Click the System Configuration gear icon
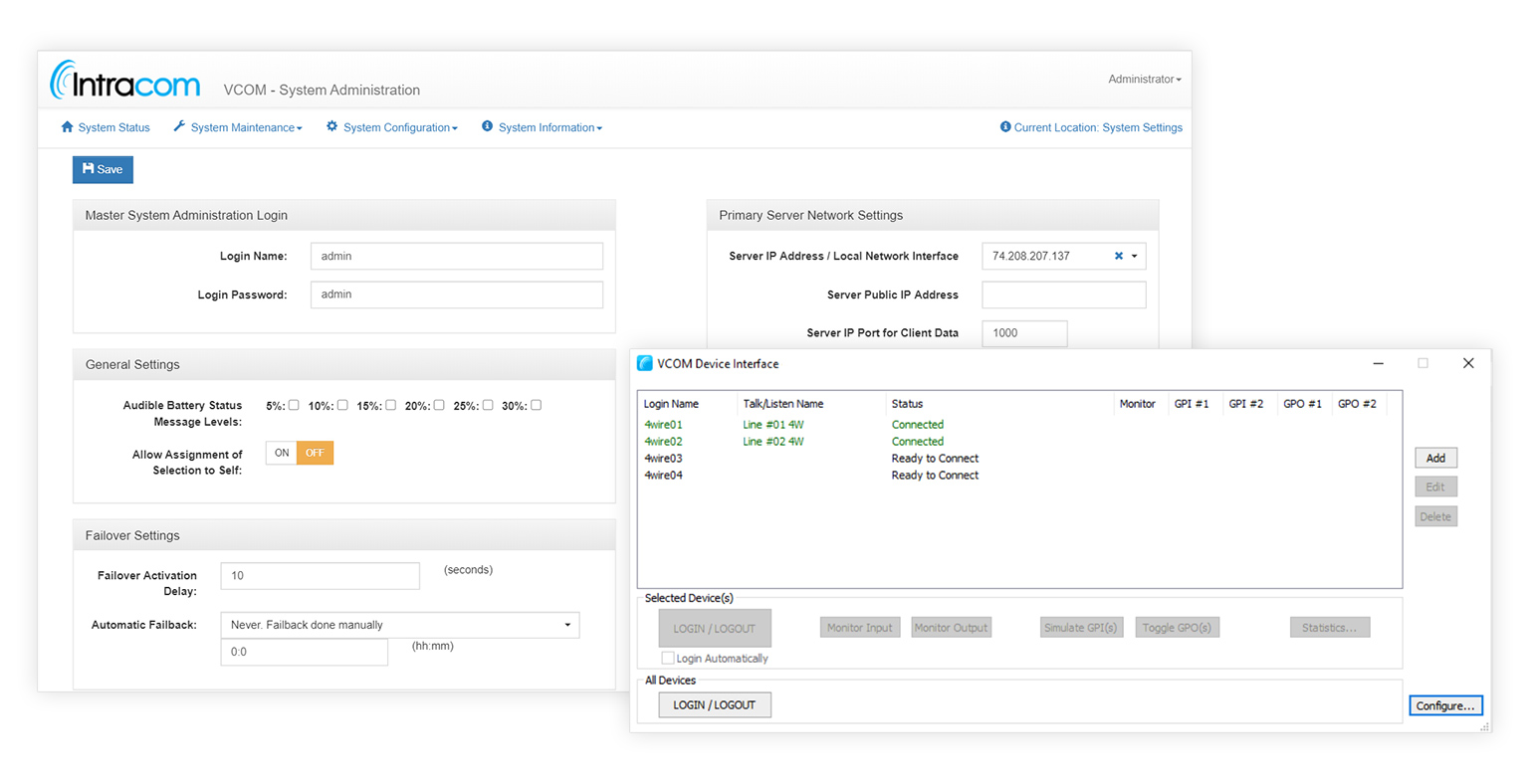 point(332,126)
